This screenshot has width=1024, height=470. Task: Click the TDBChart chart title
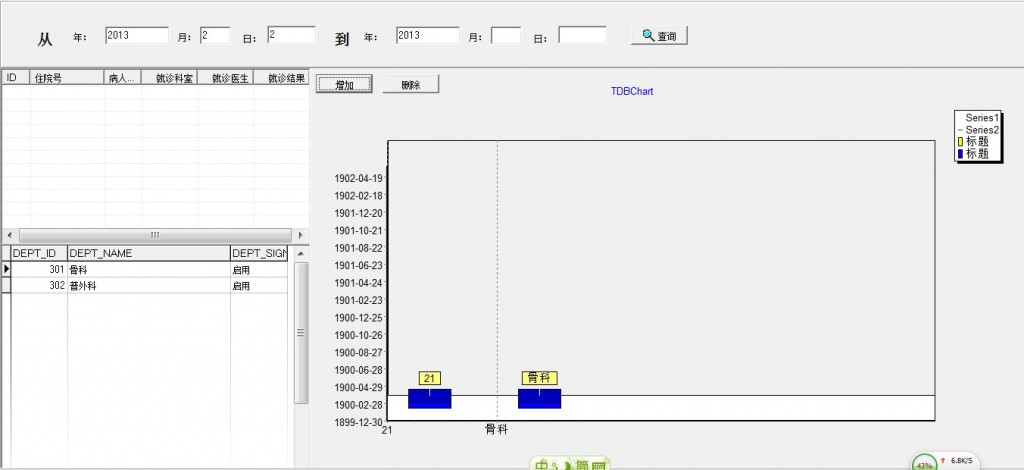coord(632,91)
